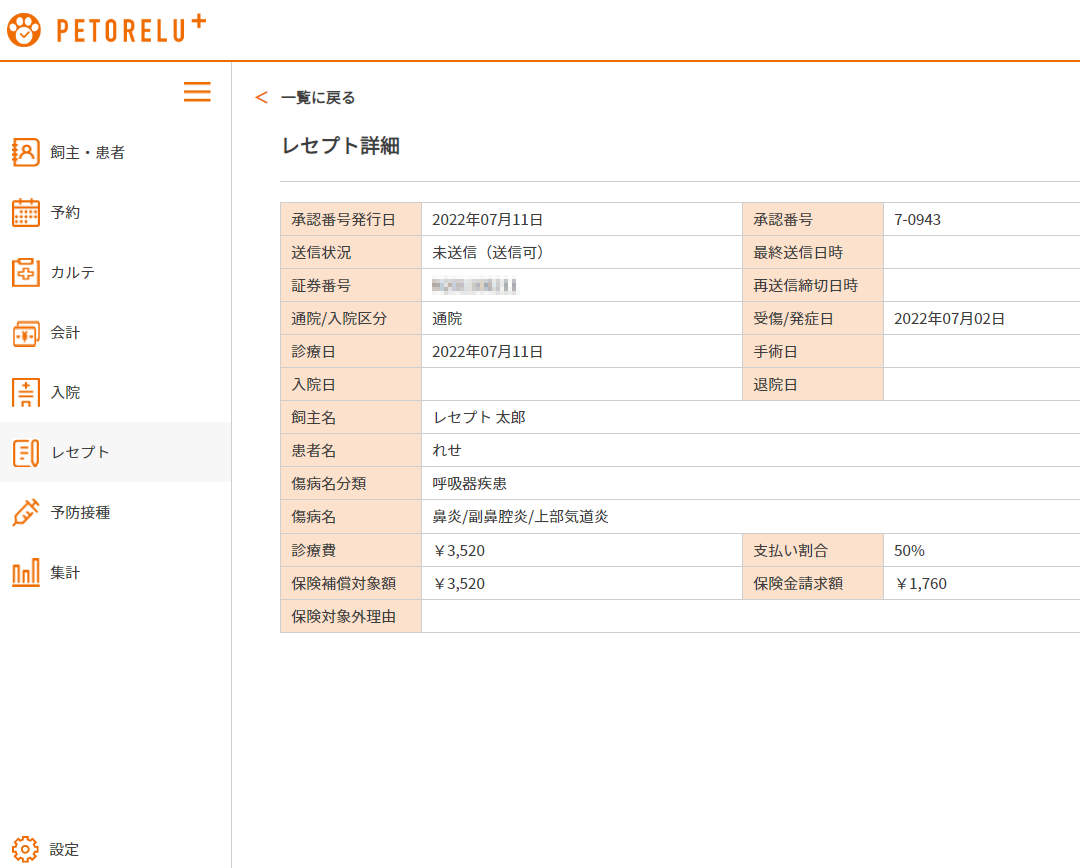The height and width of the screenshot is (868, 1080).
Task: Click the 患者名 header cell
Action: point(351,451)
